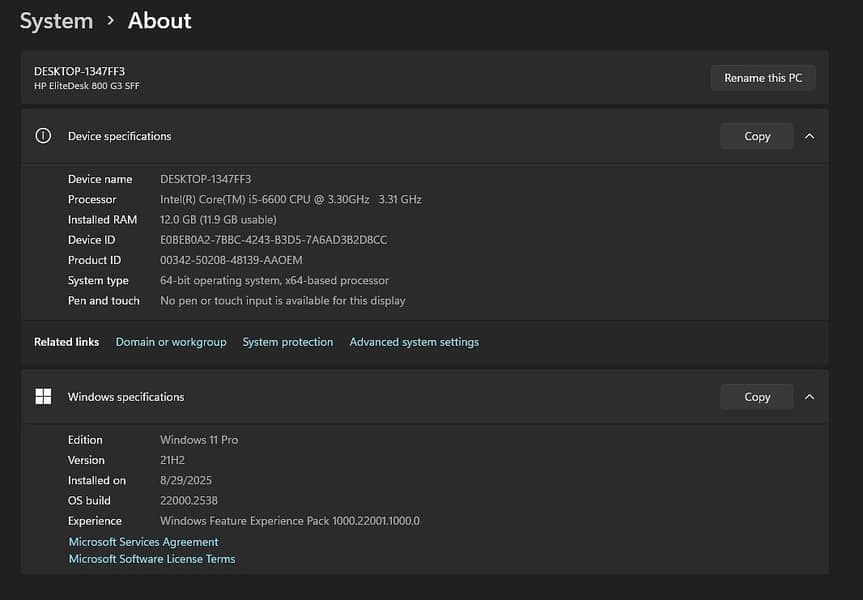Click the 22000.2538 build number
Viewport: 863px width, 600px height.
pos(189,500)
